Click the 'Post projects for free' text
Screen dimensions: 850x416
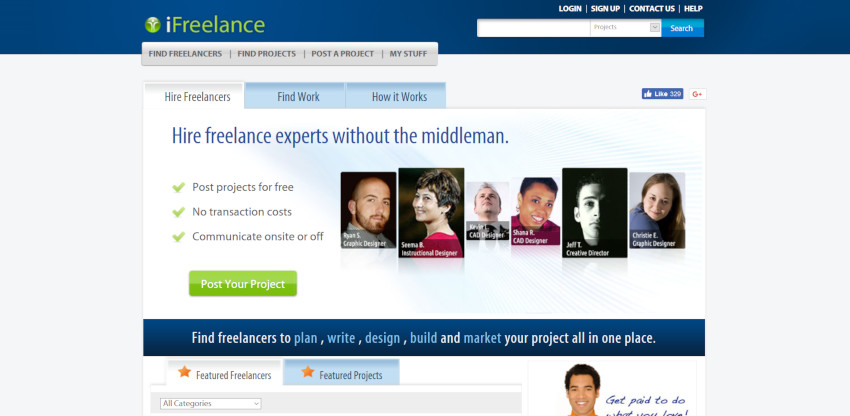[x=243, y=187]
